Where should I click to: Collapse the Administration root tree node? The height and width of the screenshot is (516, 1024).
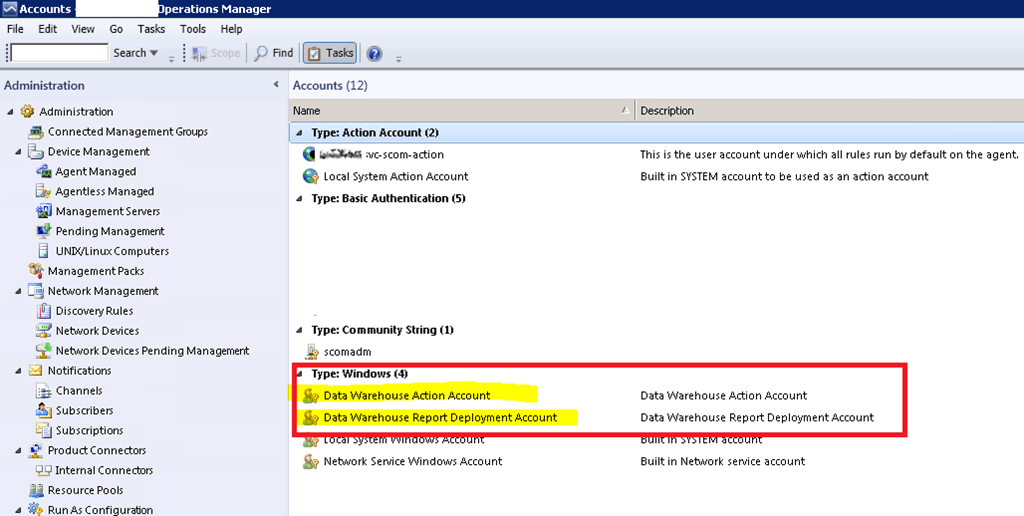(x=10, y=112)
